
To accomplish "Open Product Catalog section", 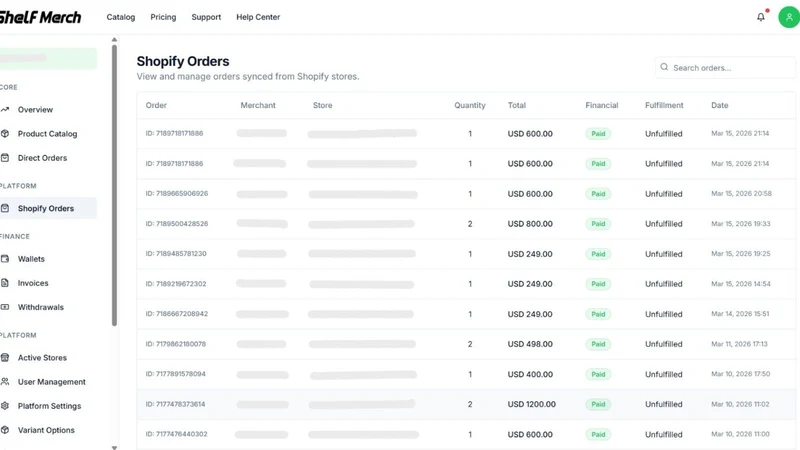I will pyautogui.click(x=47, y=134).
